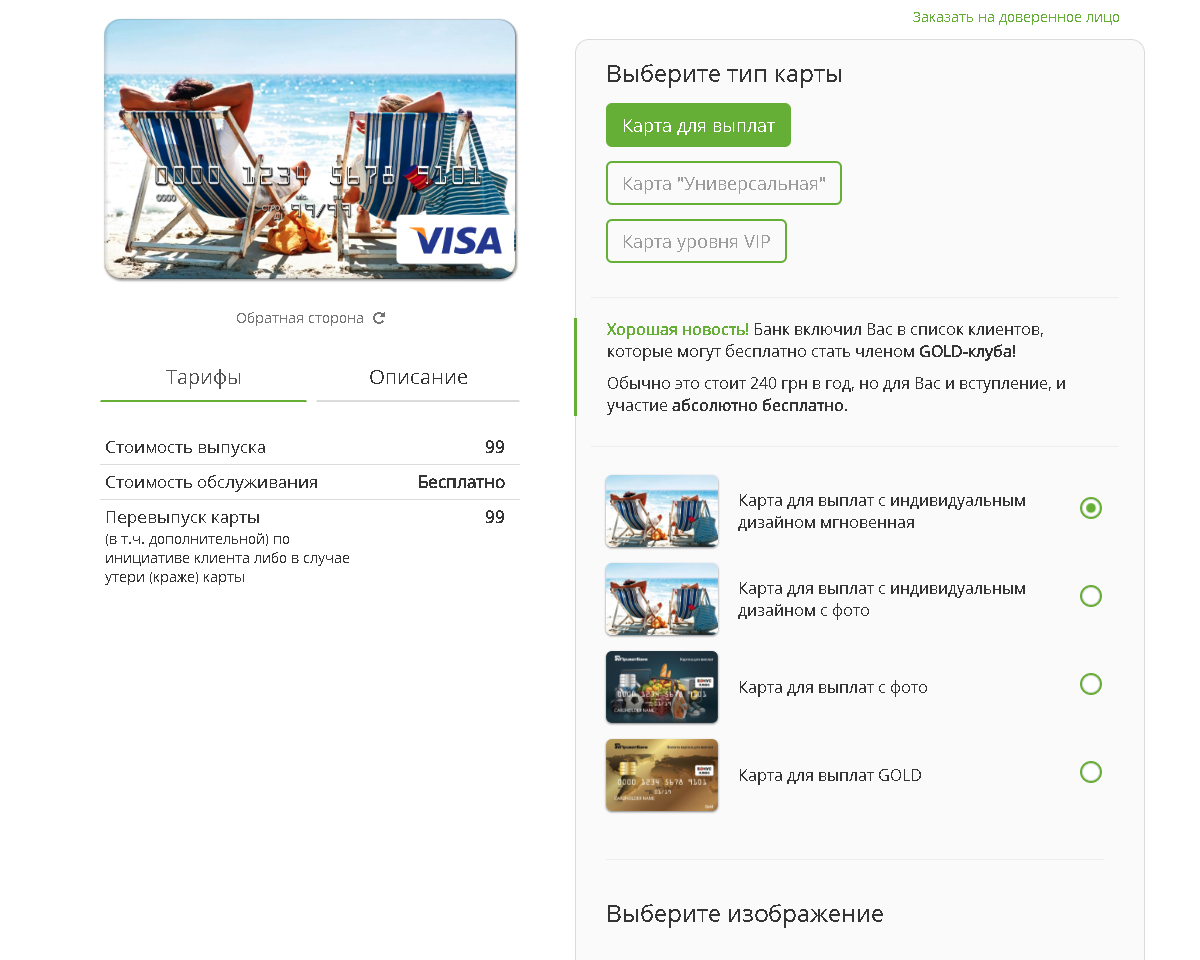
Task: Open the Описание tab
Action: click(418, 378)
